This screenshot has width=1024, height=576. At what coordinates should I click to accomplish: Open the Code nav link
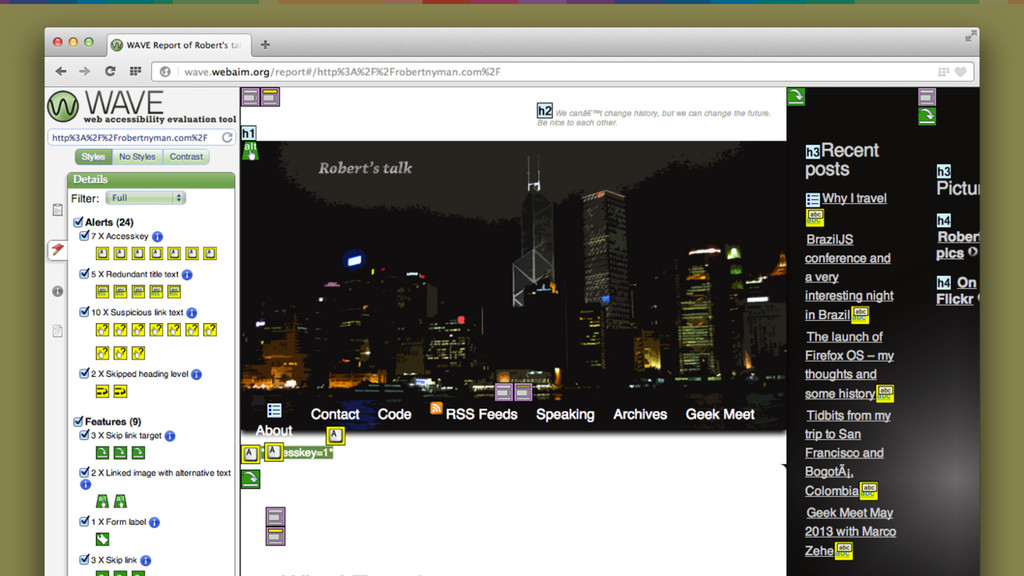(x=394, y=414)
